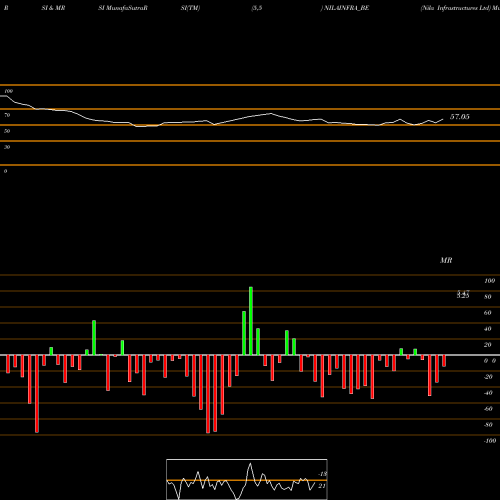The width and height of the screenshot is (500, 500).
Task: Click the 80 label on MR axis
Action: (x=488, y=297)
